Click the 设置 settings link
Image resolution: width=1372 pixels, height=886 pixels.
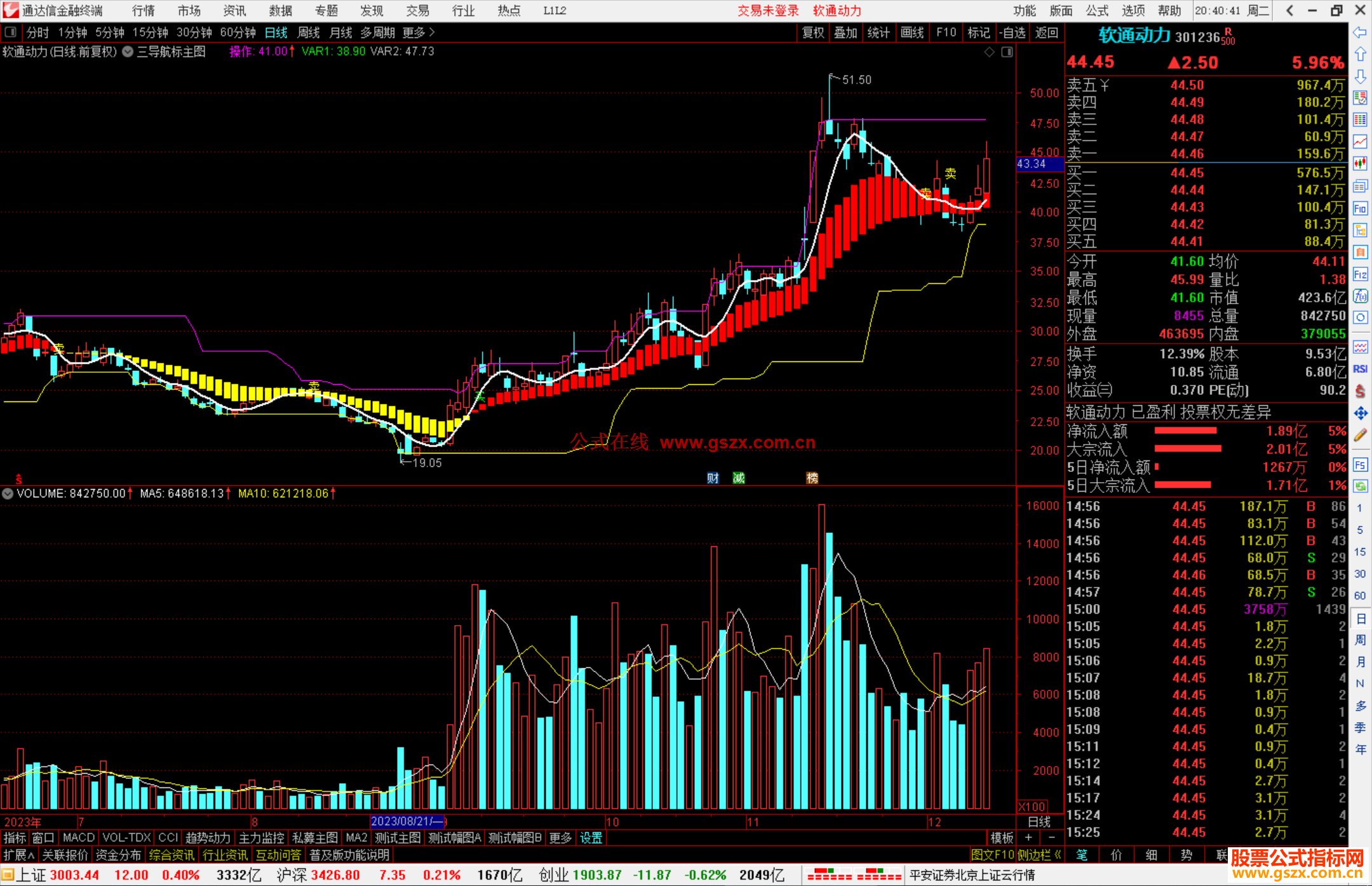pos(591,838)
